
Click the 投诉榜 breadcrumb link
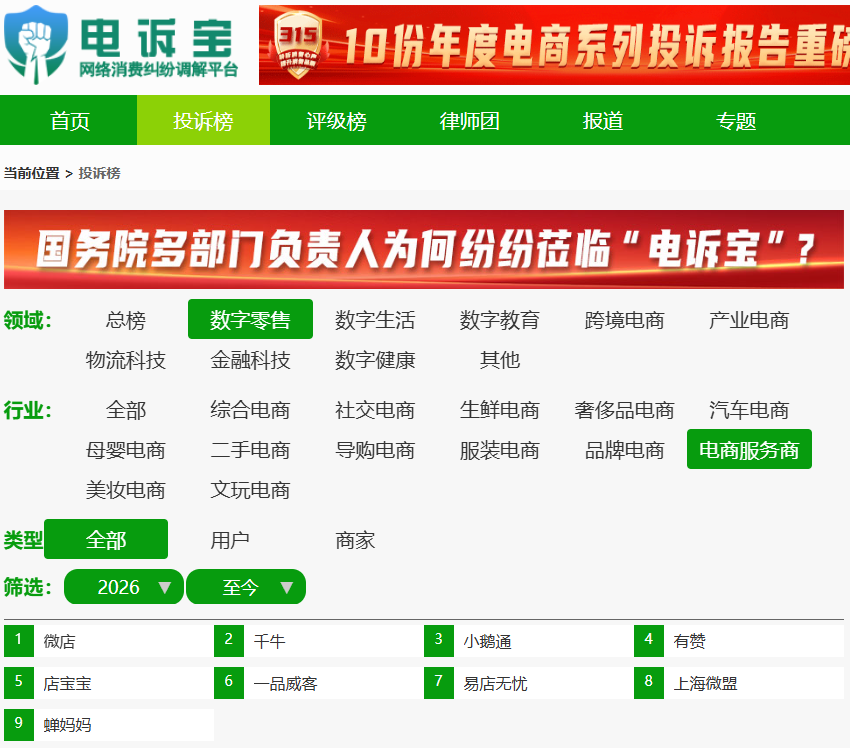[x=99, y=173]
